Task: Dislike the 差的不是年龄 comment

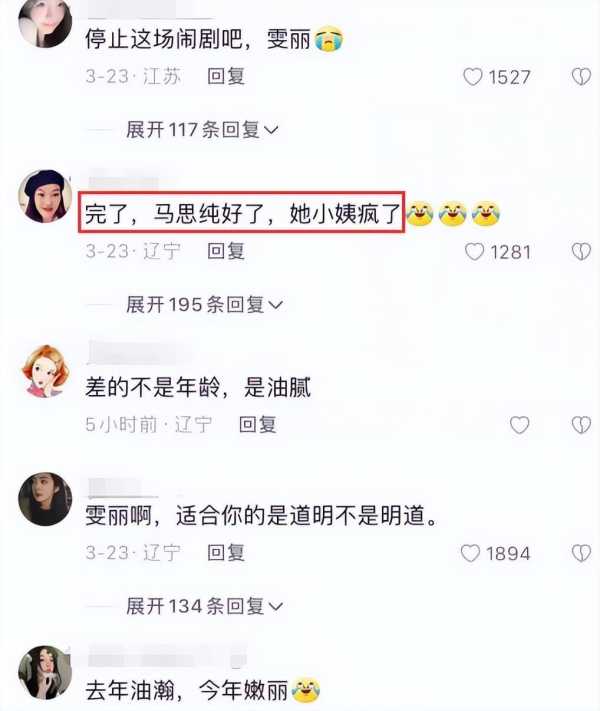Action: point(581,425)
